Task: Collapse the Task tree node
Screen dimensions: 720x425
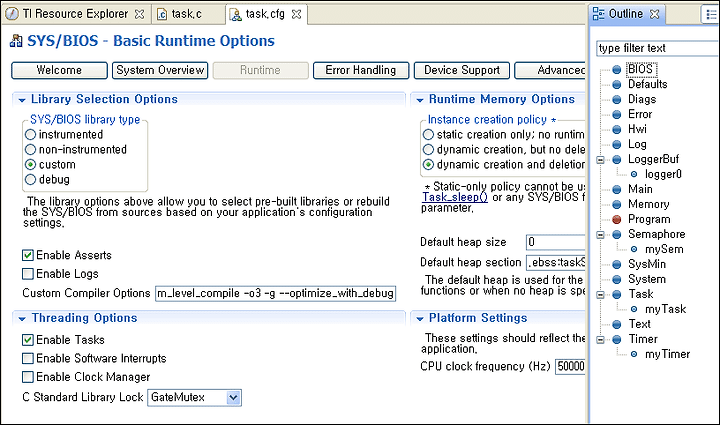Action: 600,294
